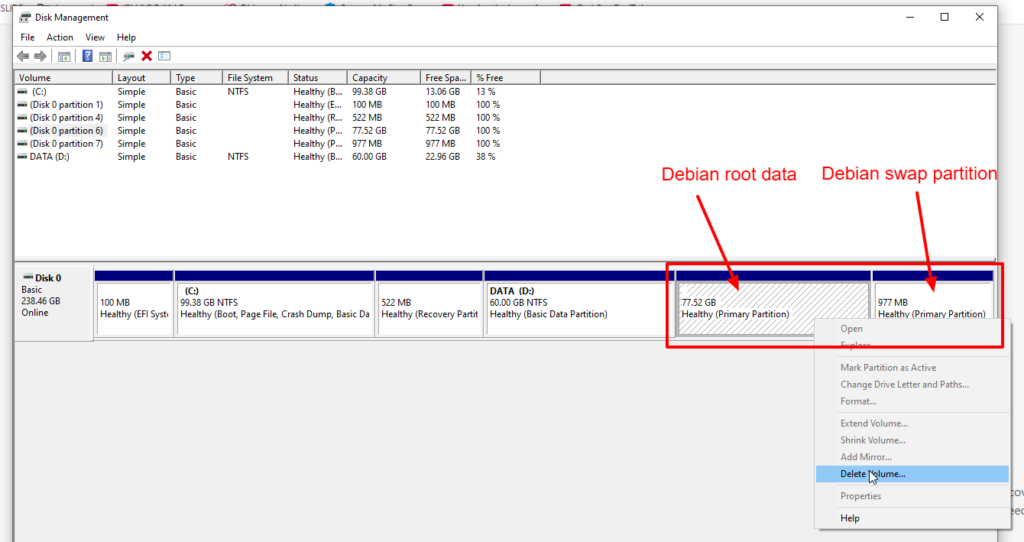Screen dimensions: 1024x542
Task: Click drive icon of Disk 0 partition 1 row
Action: point(22,105)
